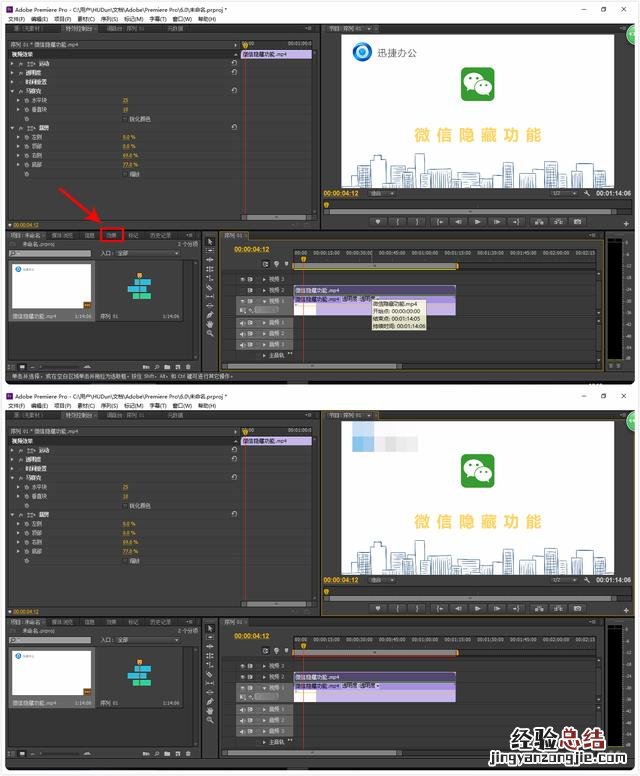
Task: Tick 缩放 checkbox under 裁剪 in top screenshot
Action: (124, 174)
